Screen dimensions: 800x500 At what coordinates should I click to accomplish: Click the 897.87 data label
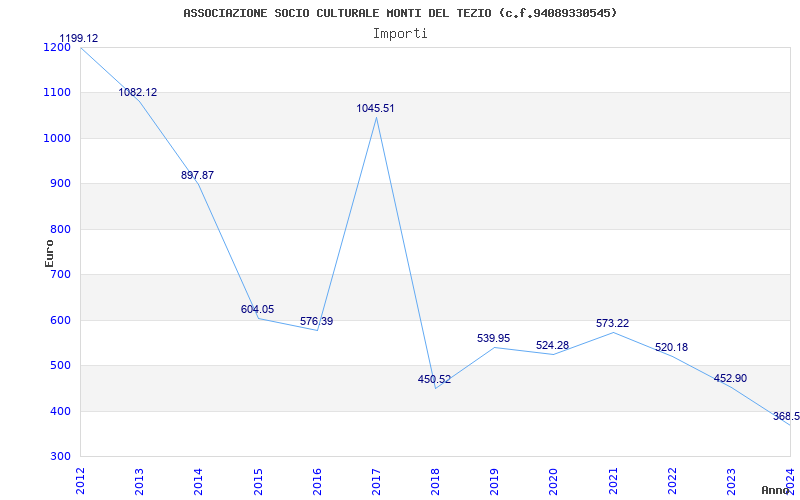(197, 175)
